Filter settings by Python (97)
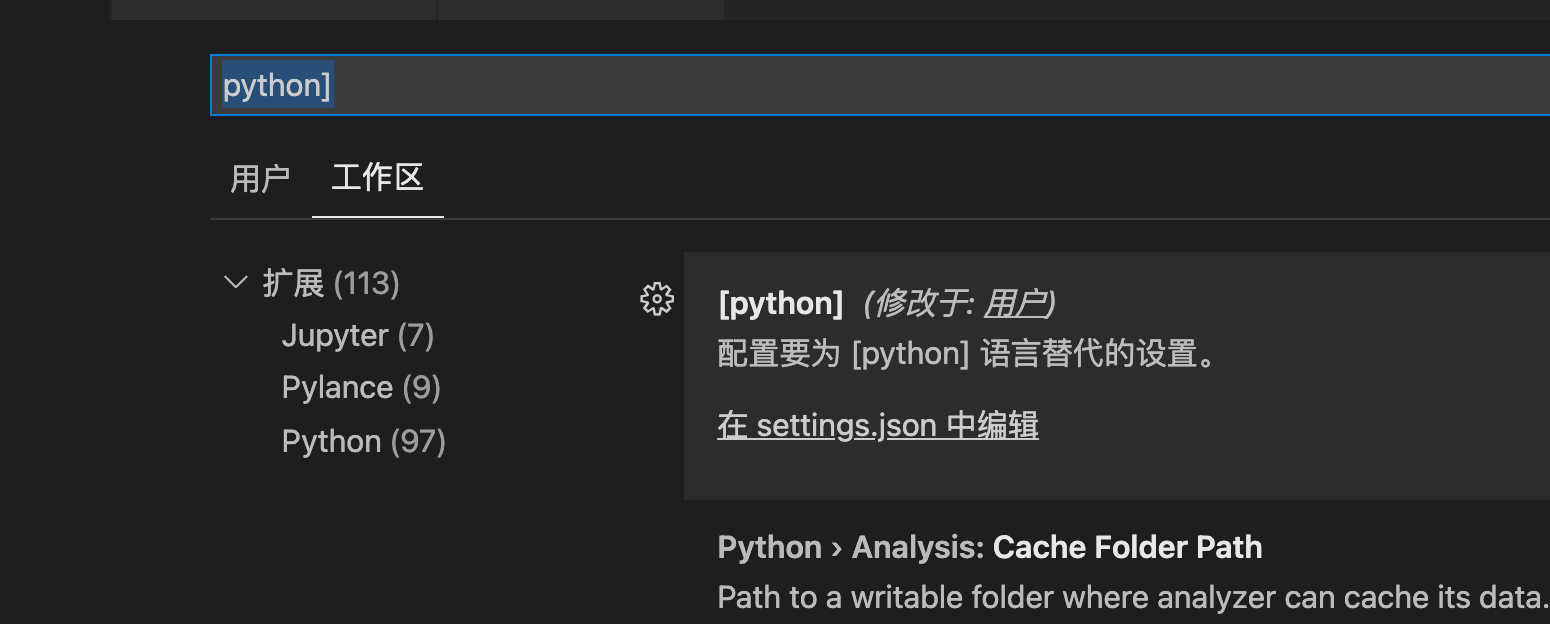This screenshot has width=1550, height=624. click(x=364, y=441)
